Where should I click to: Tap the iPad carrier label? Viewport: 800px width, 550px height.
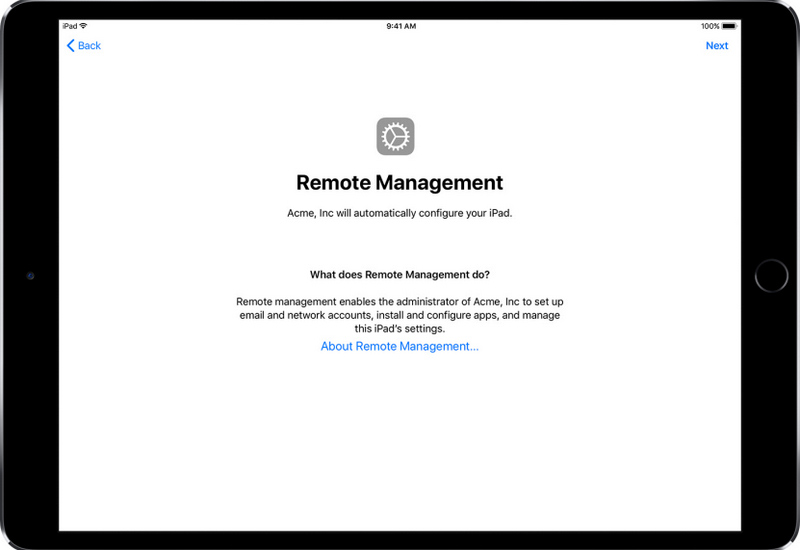(70, 26)
